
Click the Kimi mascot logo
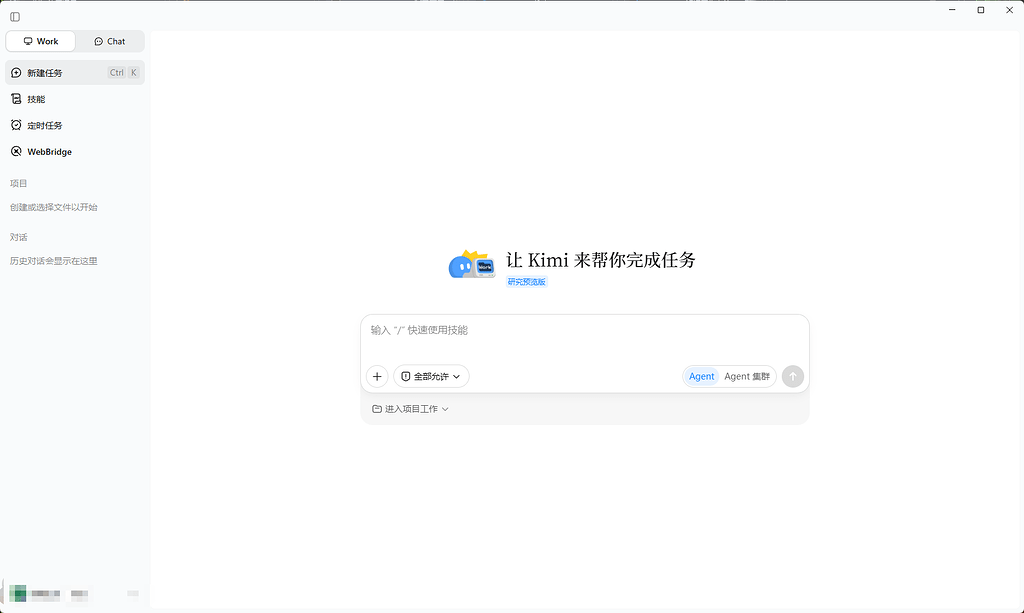point(472,264)
